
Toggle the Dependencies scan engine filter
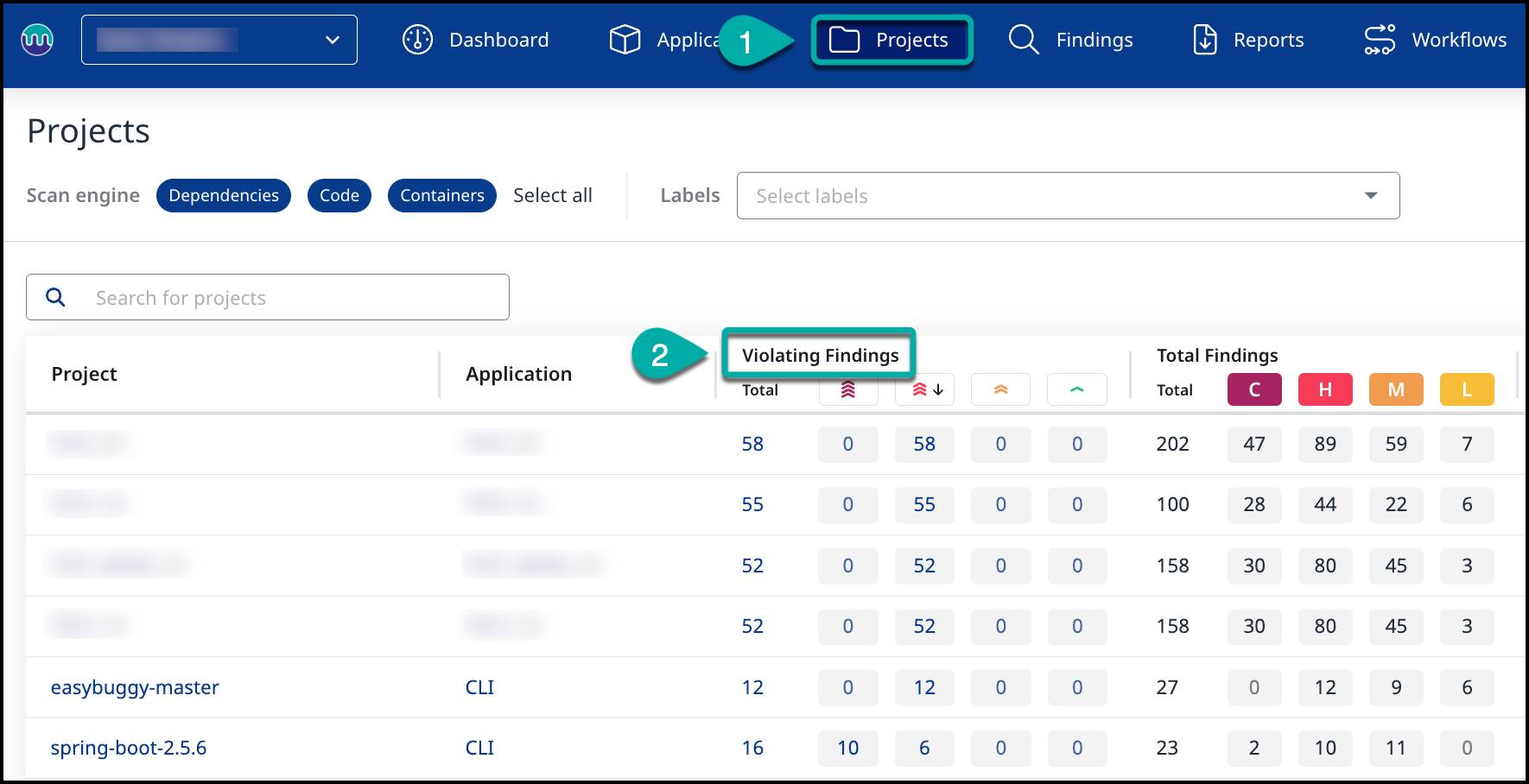click(x=224, y=196)
